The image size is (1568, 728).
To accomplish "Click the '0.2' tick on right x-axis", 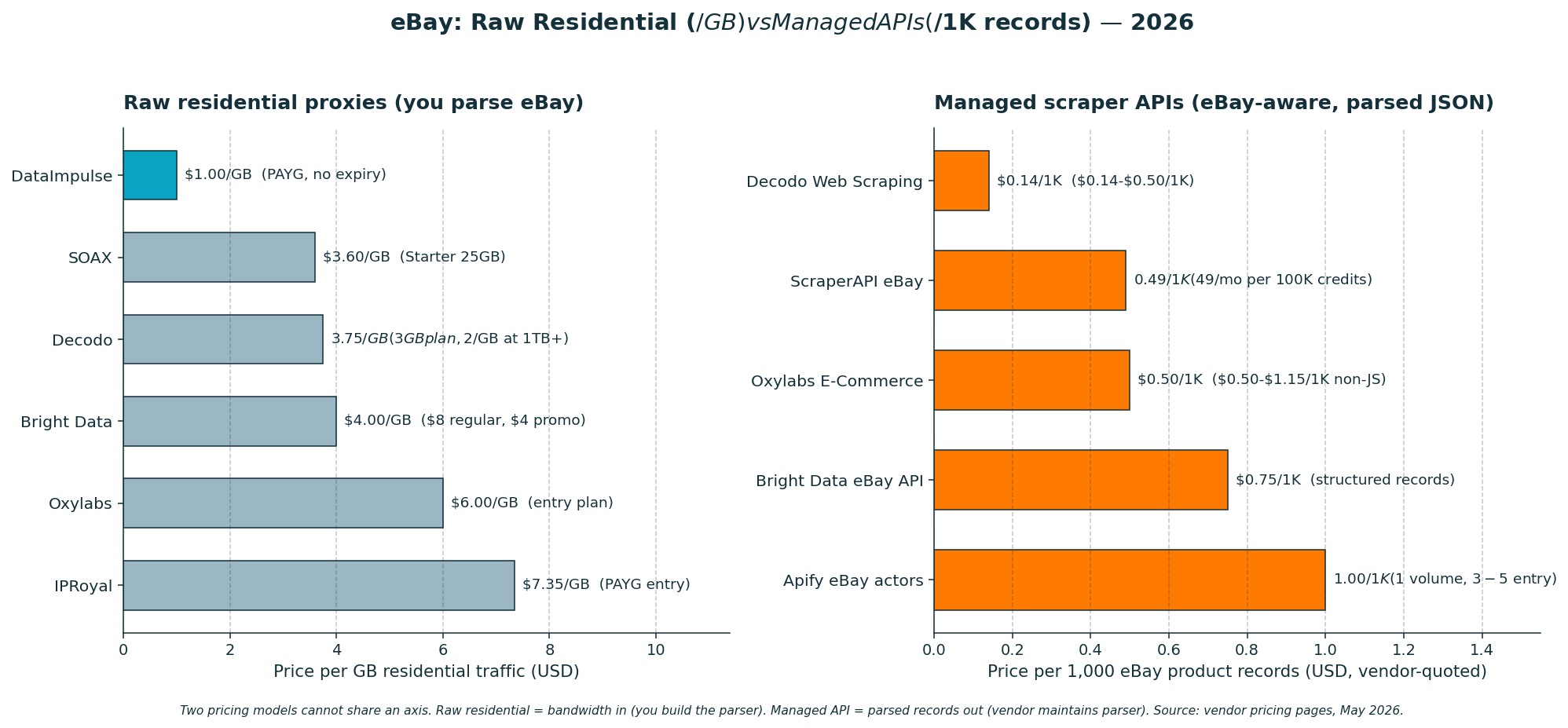I will coord(1013,649).
